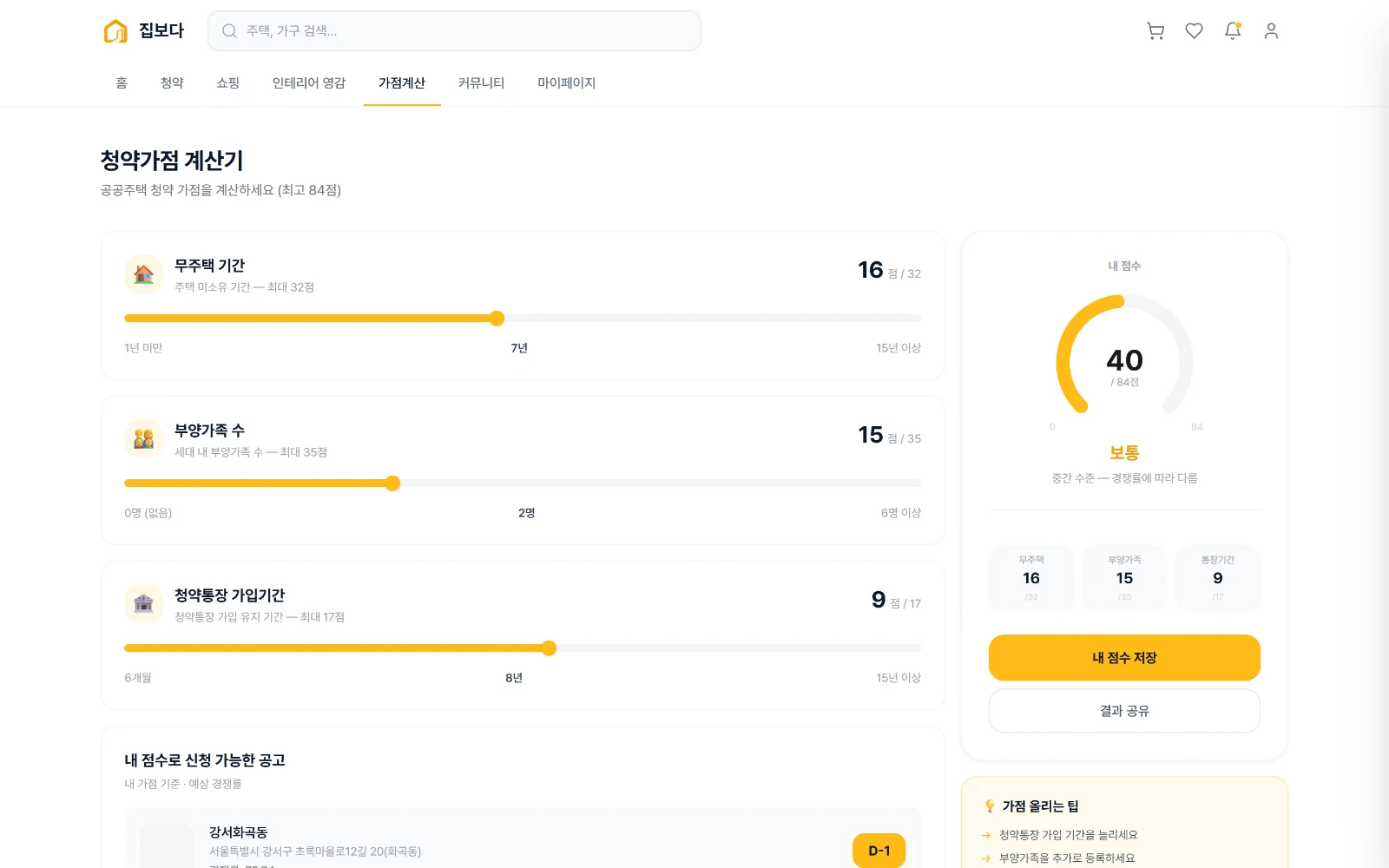The image size is (1389, 868).
Task: Click the search magnifier icon
Action: tap(229, 31)
